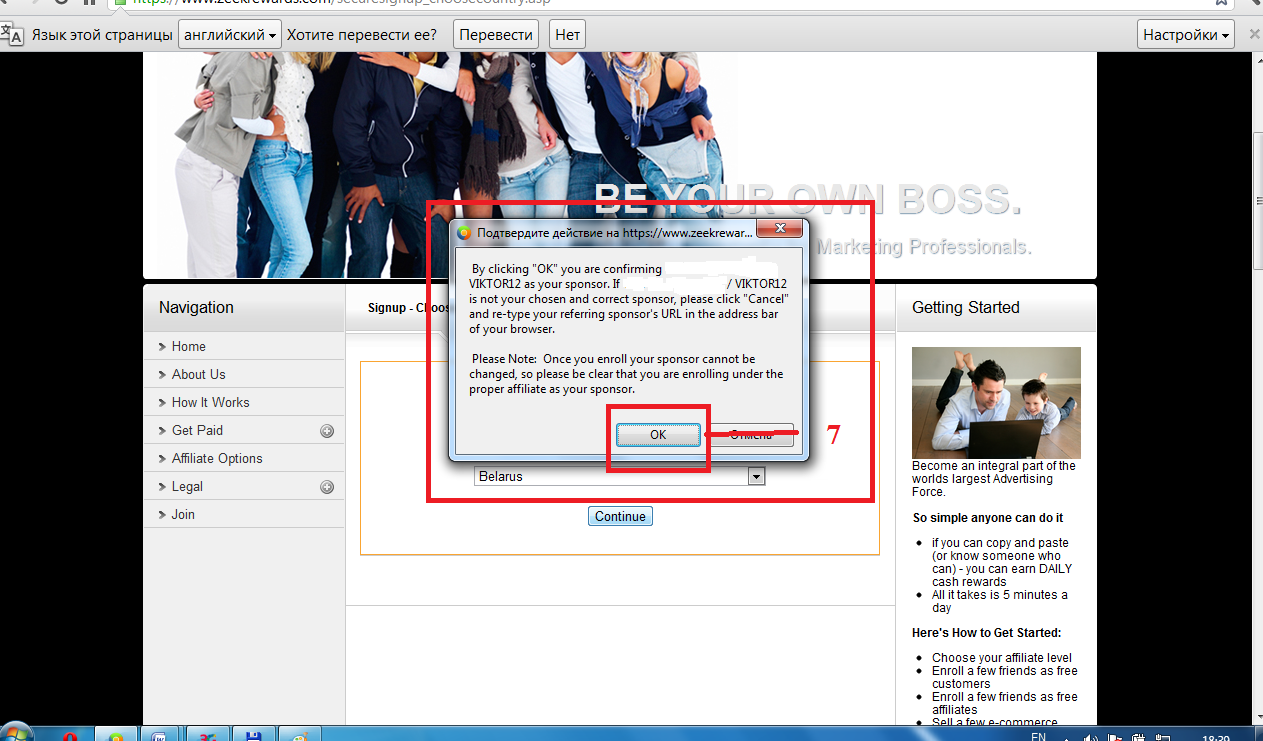Click the 'Choose your affiliate level' bullet
Viewport: 1263px width, 741px height.
click(x=1002, y=658)
